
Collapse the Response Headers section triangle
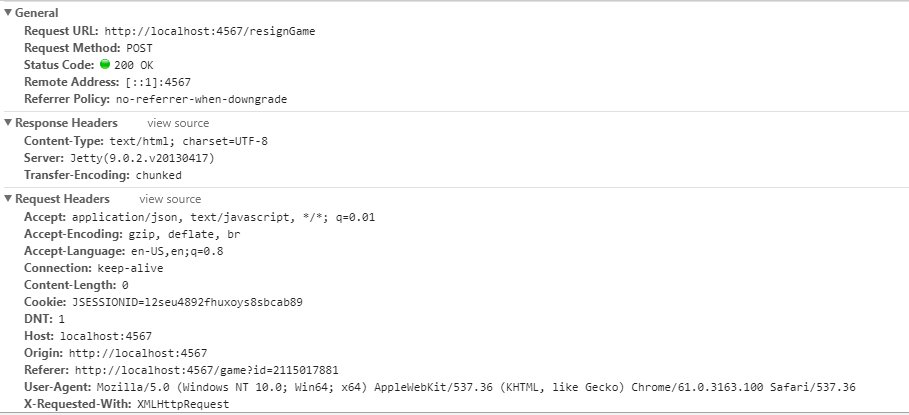(8, 123)
